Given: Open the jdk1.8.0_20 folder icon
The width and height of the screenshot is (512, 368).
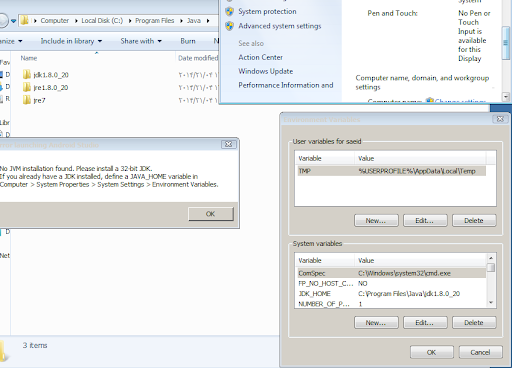Looking at the screenshot, I should (x=27, y=75).
